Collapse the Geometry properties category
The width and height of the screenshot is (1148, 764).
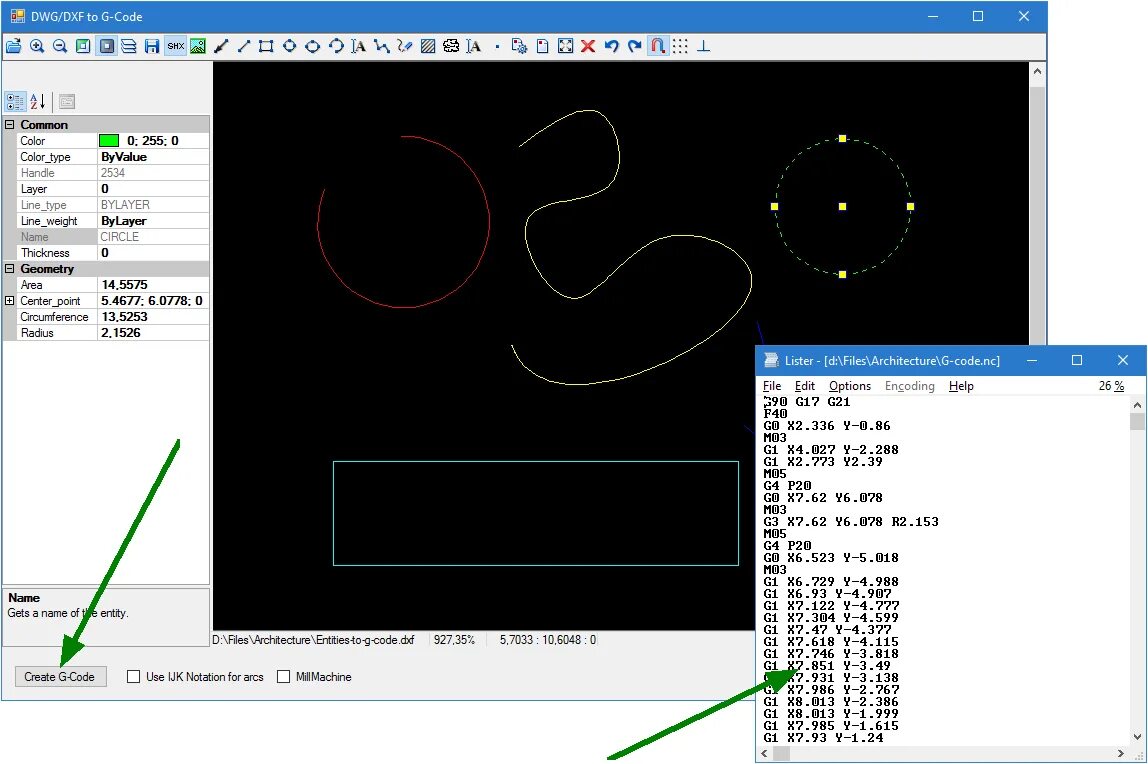tap(9, 268)
